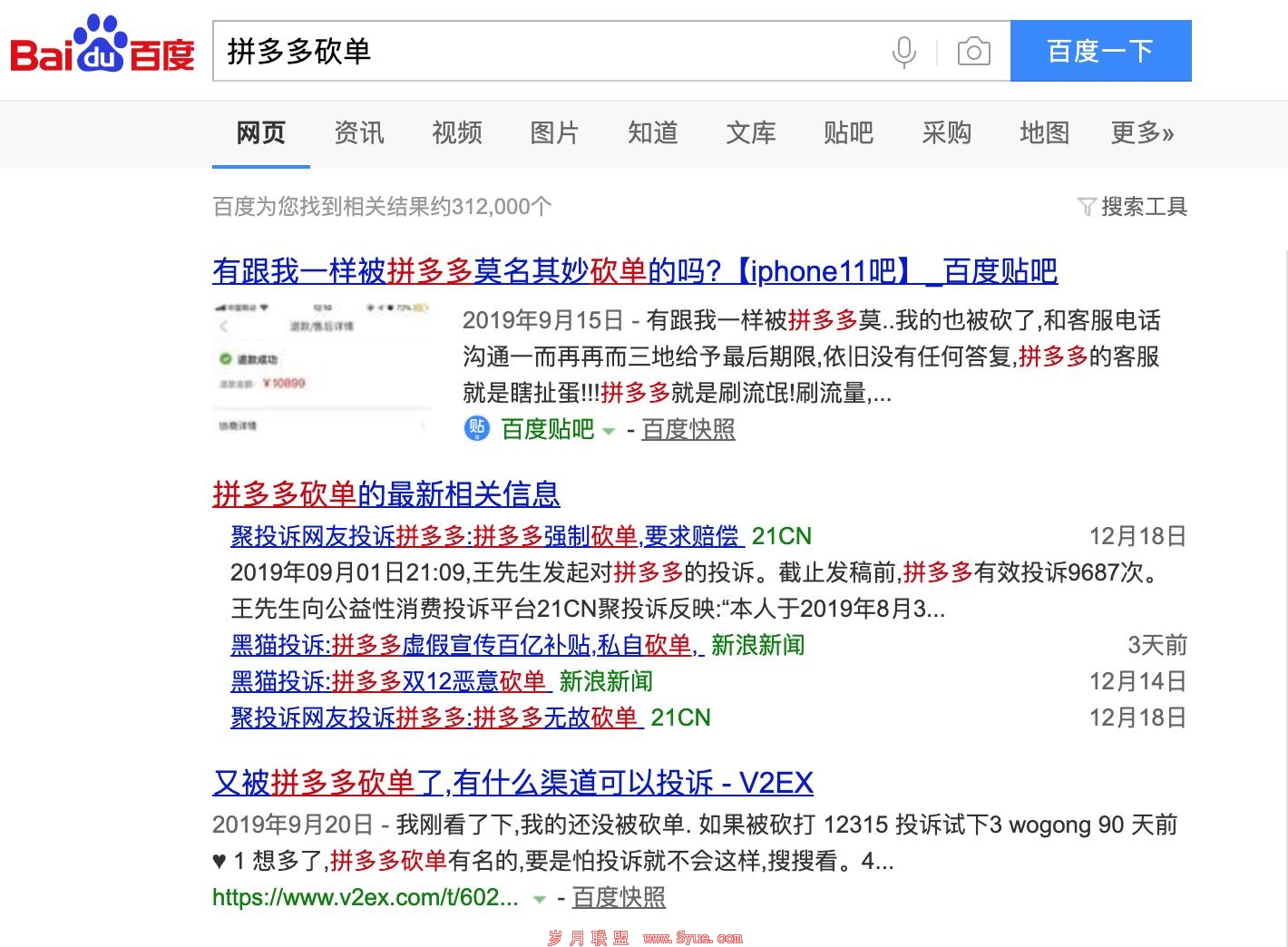Expand the dropdown arrow next to 百度贴吧

coord(609,431)
